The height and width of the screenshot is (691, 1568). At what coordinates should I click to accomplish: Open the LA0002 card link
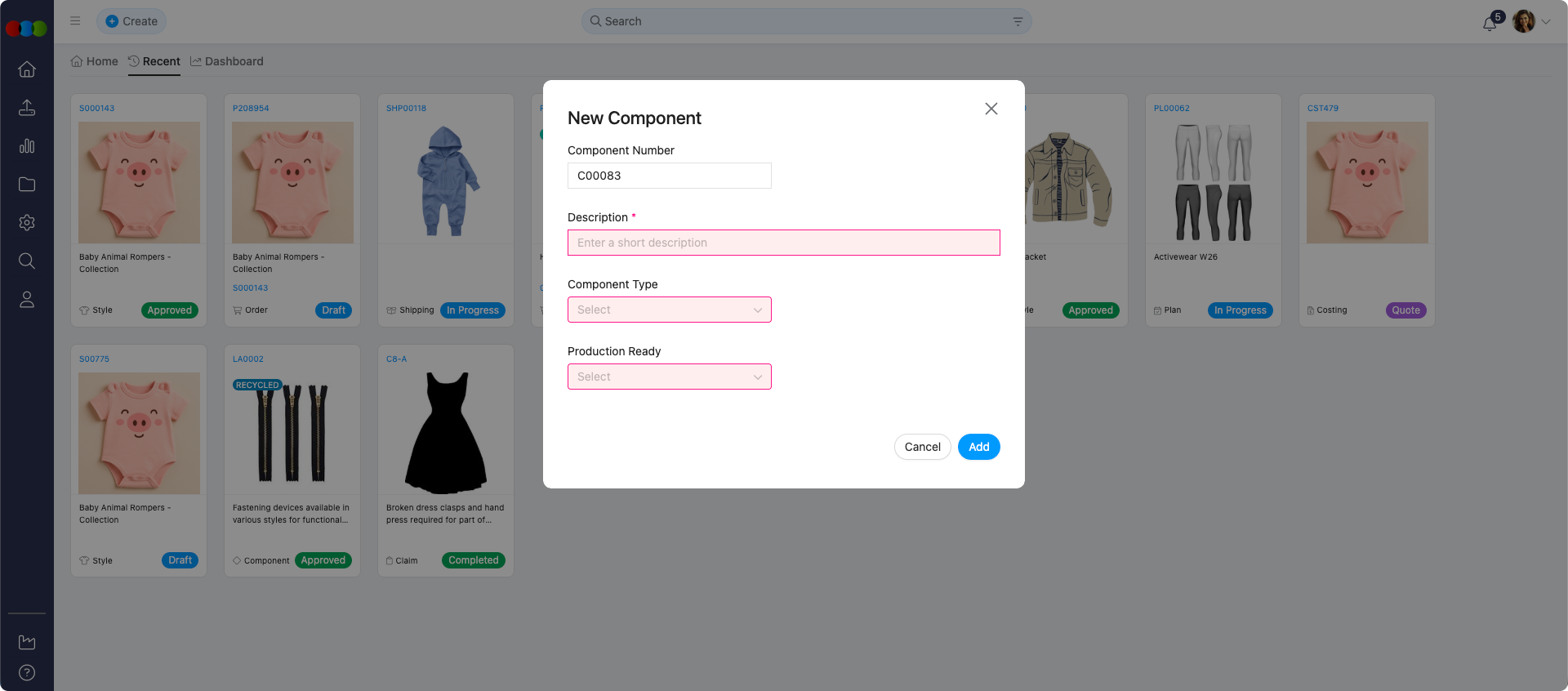click(x=248, y=359)
